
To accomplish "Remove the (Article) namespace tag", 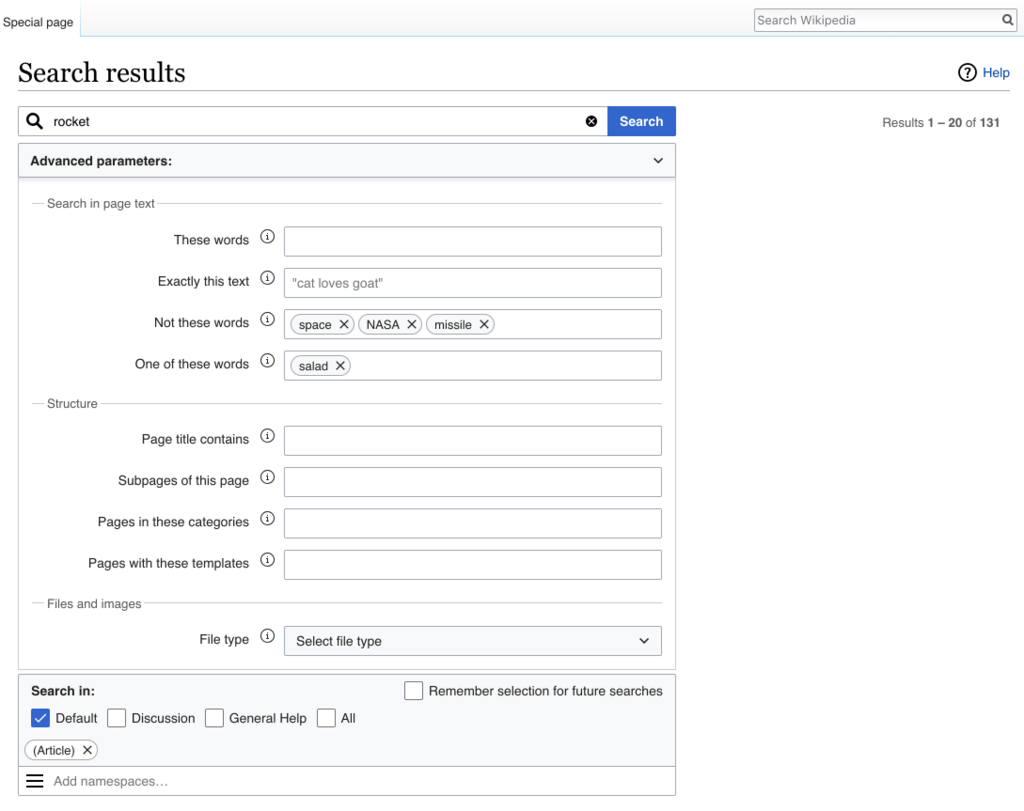I will pos(87,750).
